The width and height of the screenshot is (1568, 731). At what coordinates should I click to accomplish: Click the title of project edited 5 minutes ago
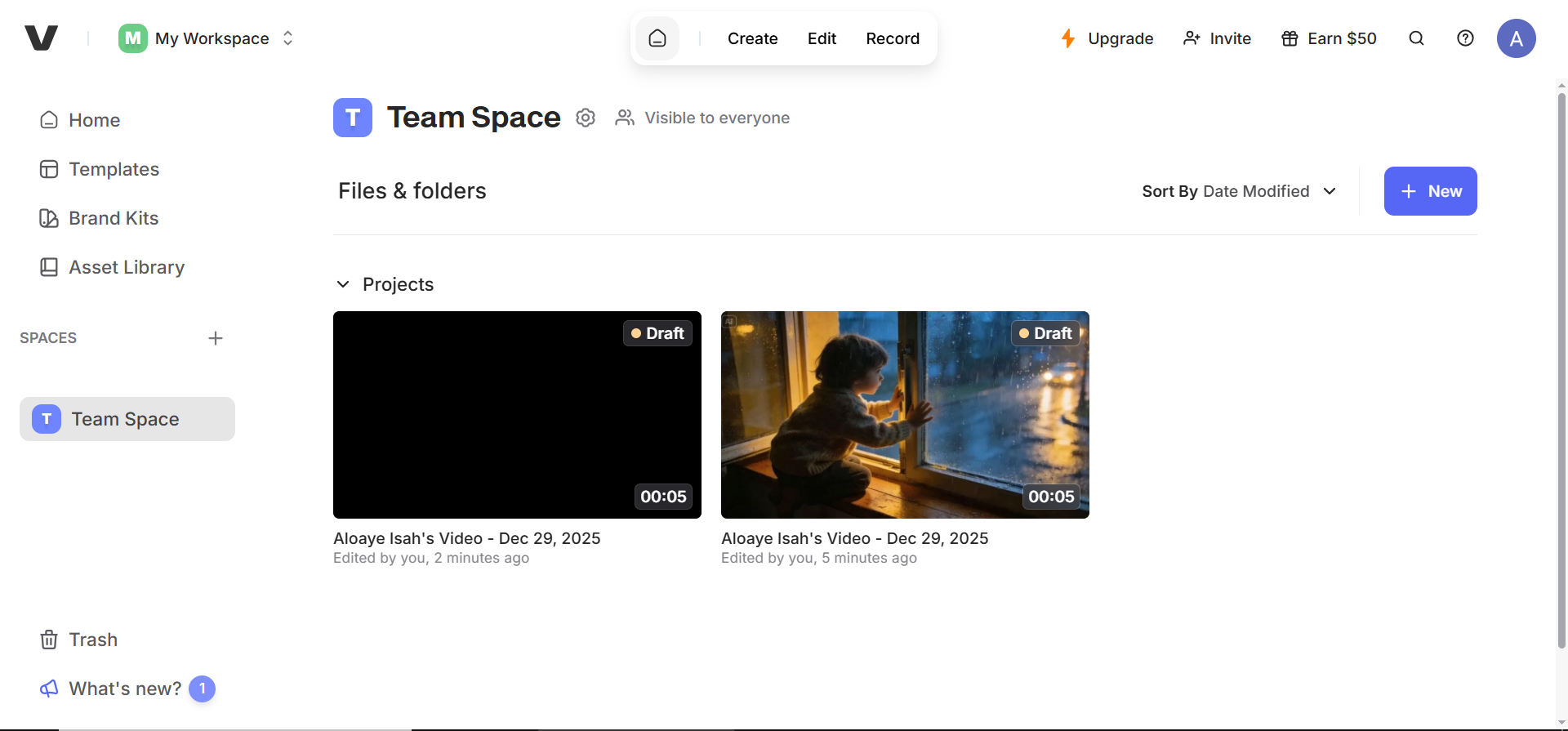(855, 538)
